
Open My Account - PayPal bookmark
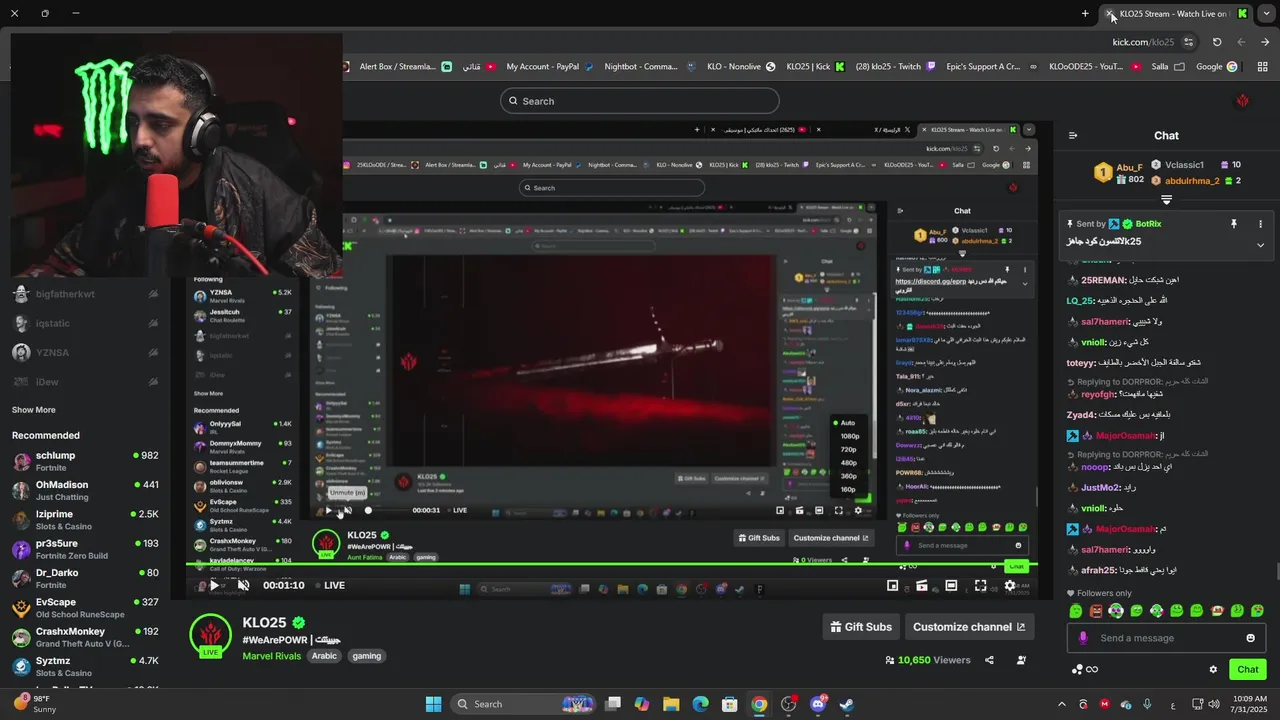pos(550,67)
